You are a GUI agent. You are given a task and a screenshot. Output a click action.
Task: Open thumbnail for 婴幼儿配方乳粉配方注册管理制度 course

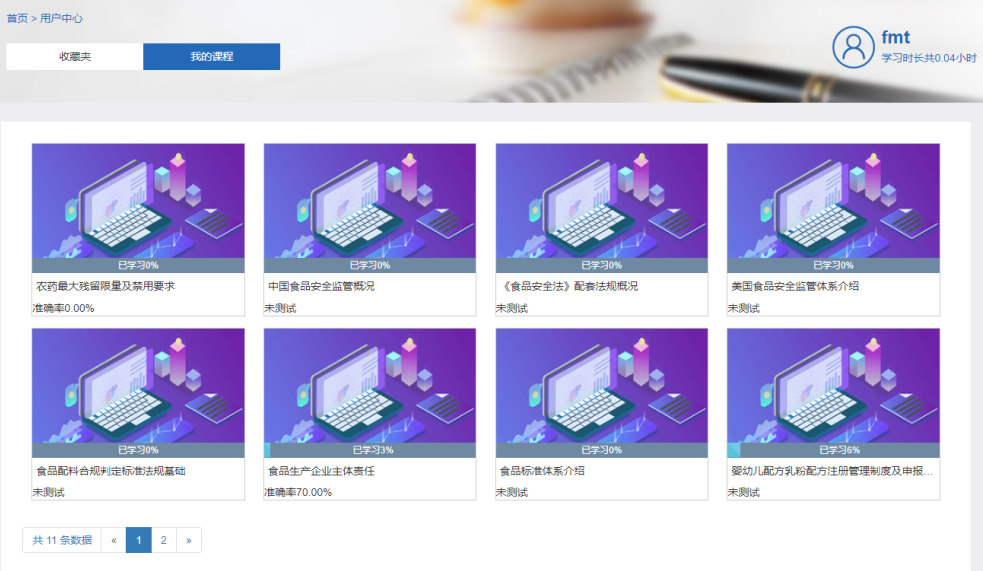[x=833, y=386]
